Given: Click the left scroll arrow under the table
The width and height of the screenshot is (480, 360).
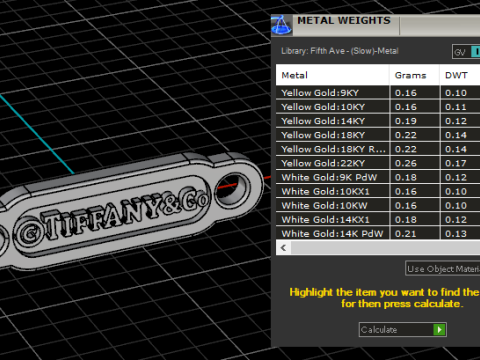Looking at the screenshot, I should [x=283, y=248].
